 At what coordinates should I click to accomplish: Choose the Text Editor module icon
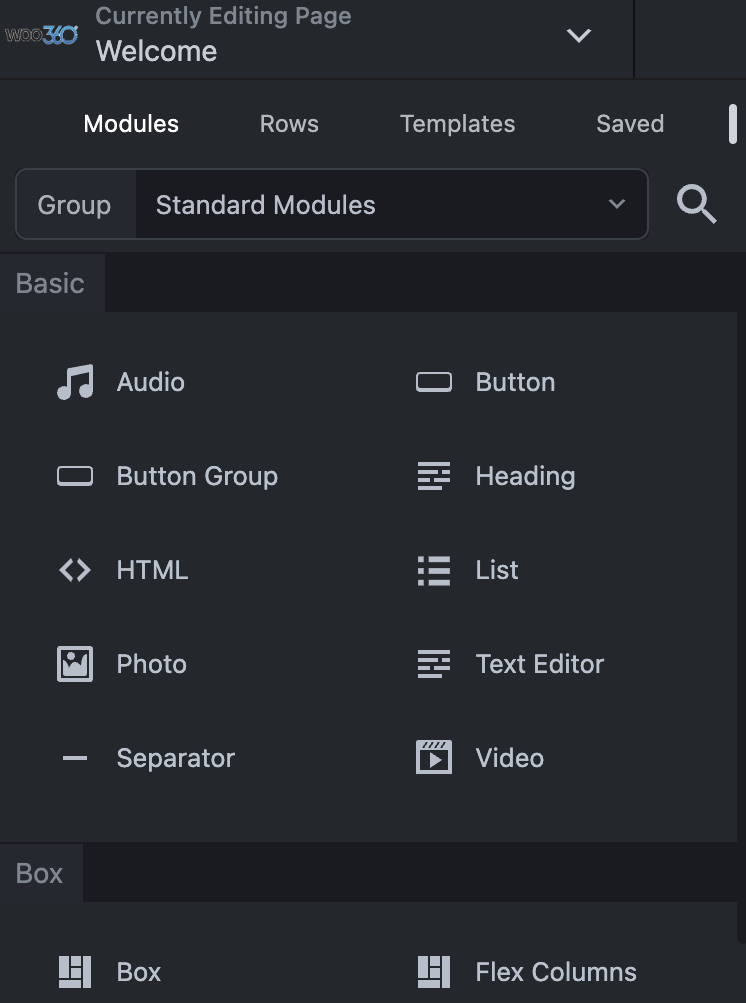coord(434,664)
